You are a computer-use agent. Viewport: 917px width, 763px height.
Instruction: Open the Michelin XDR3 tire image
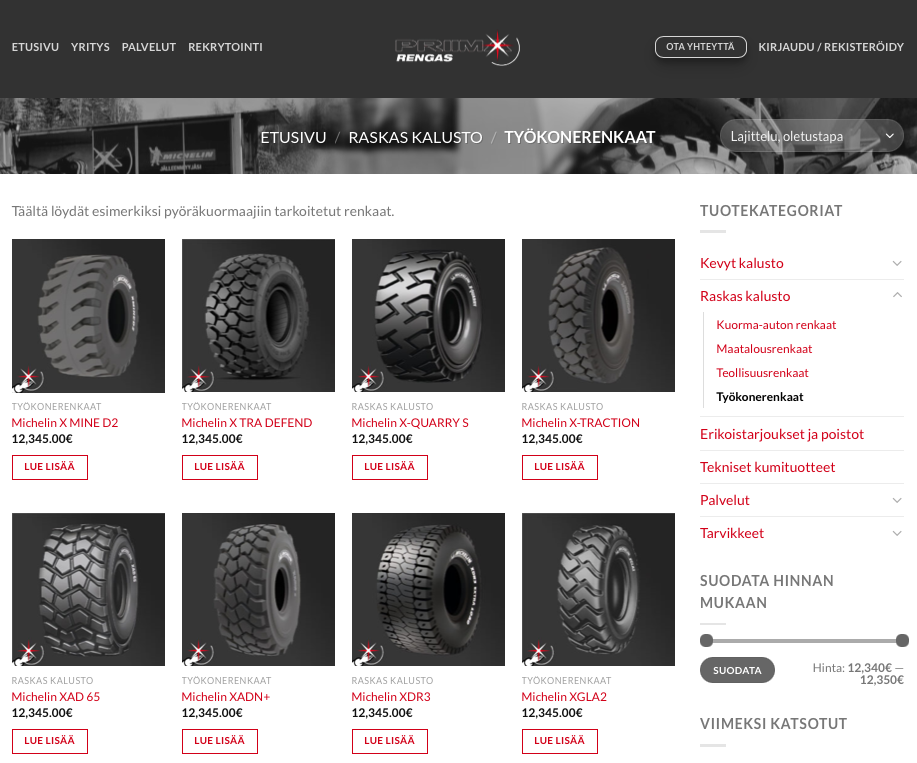(428, 589)
